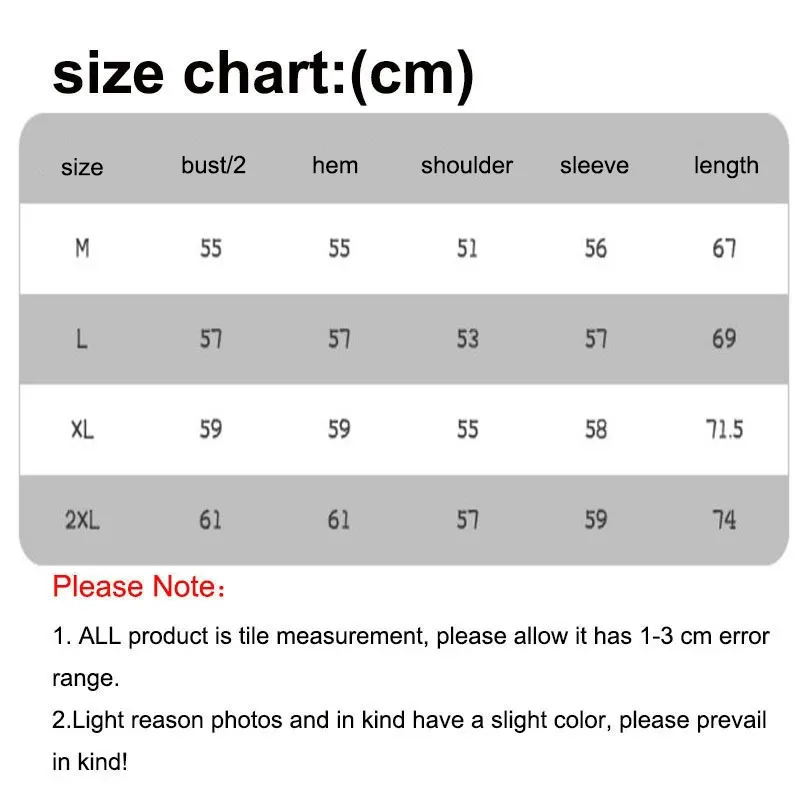
Task: Select the L size row label
Action: click(x=82, y=339)
